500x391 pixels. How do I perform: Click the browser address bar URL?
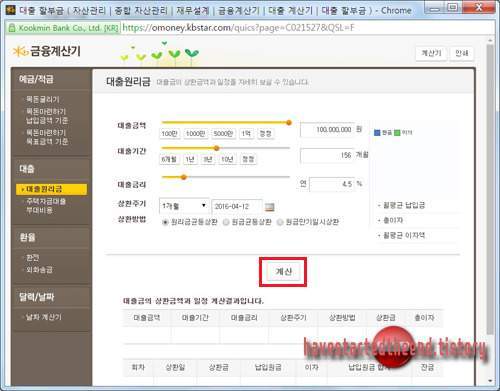pos(238,28)
